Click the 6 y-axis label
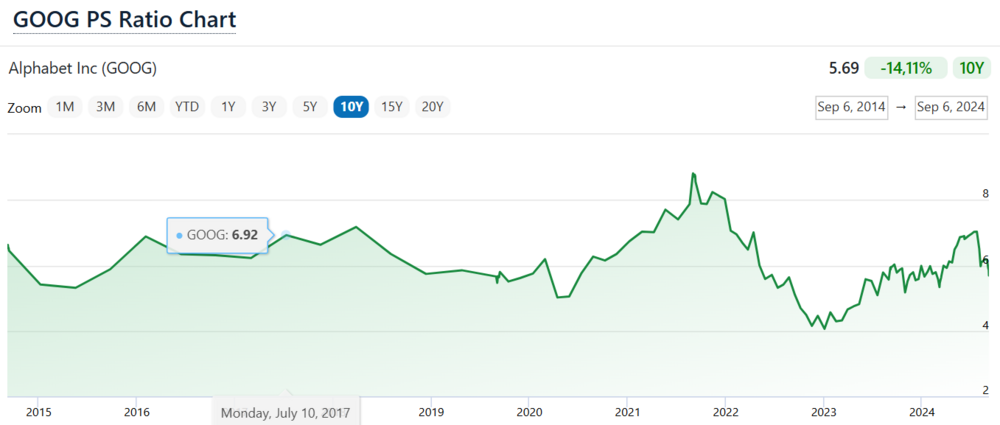1000x425 pixels. (x=985, y=260)
